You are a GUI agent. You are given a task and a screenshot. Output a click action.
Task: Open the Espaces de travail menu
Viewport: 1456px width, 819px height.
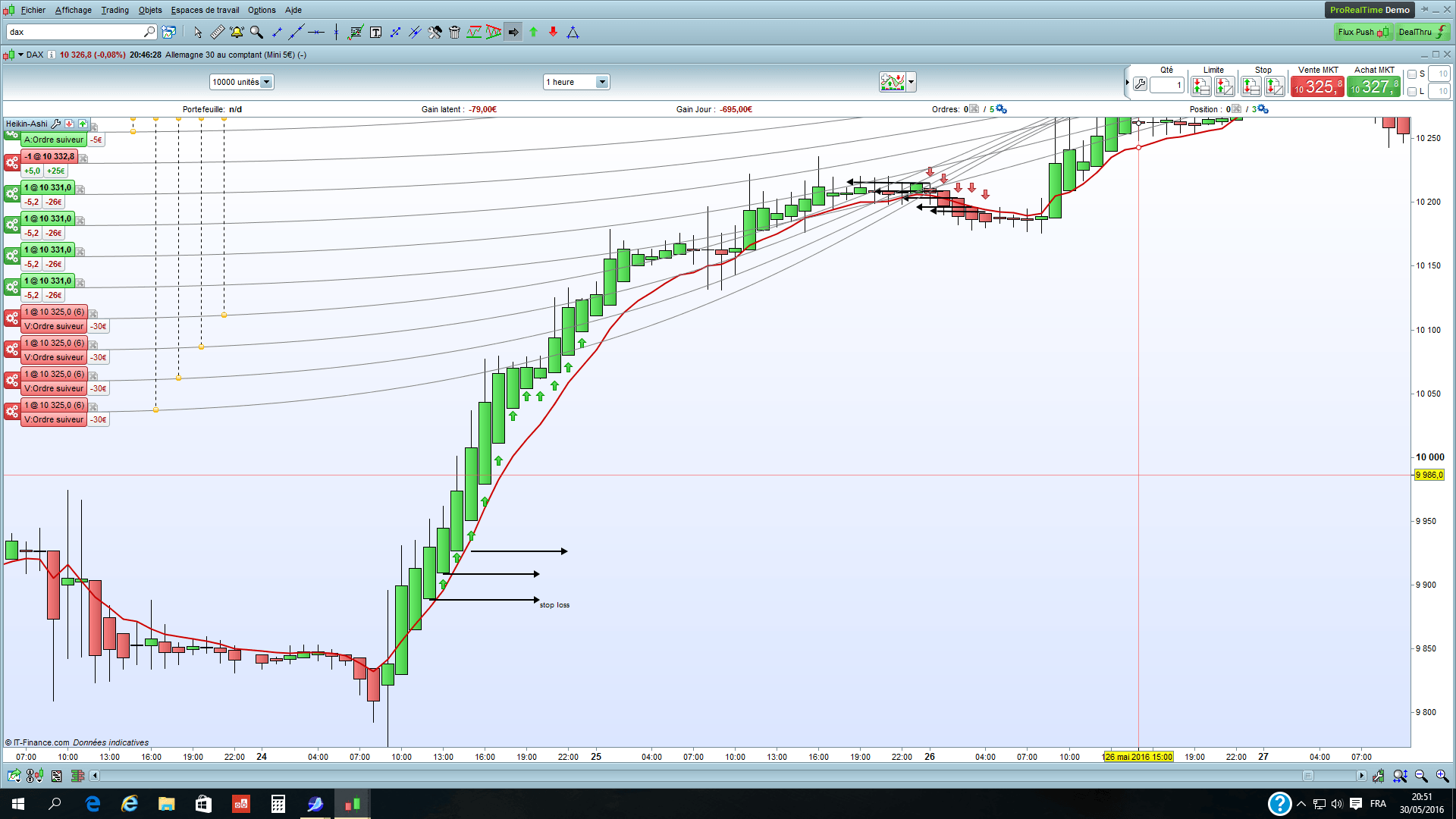[205, 10]
